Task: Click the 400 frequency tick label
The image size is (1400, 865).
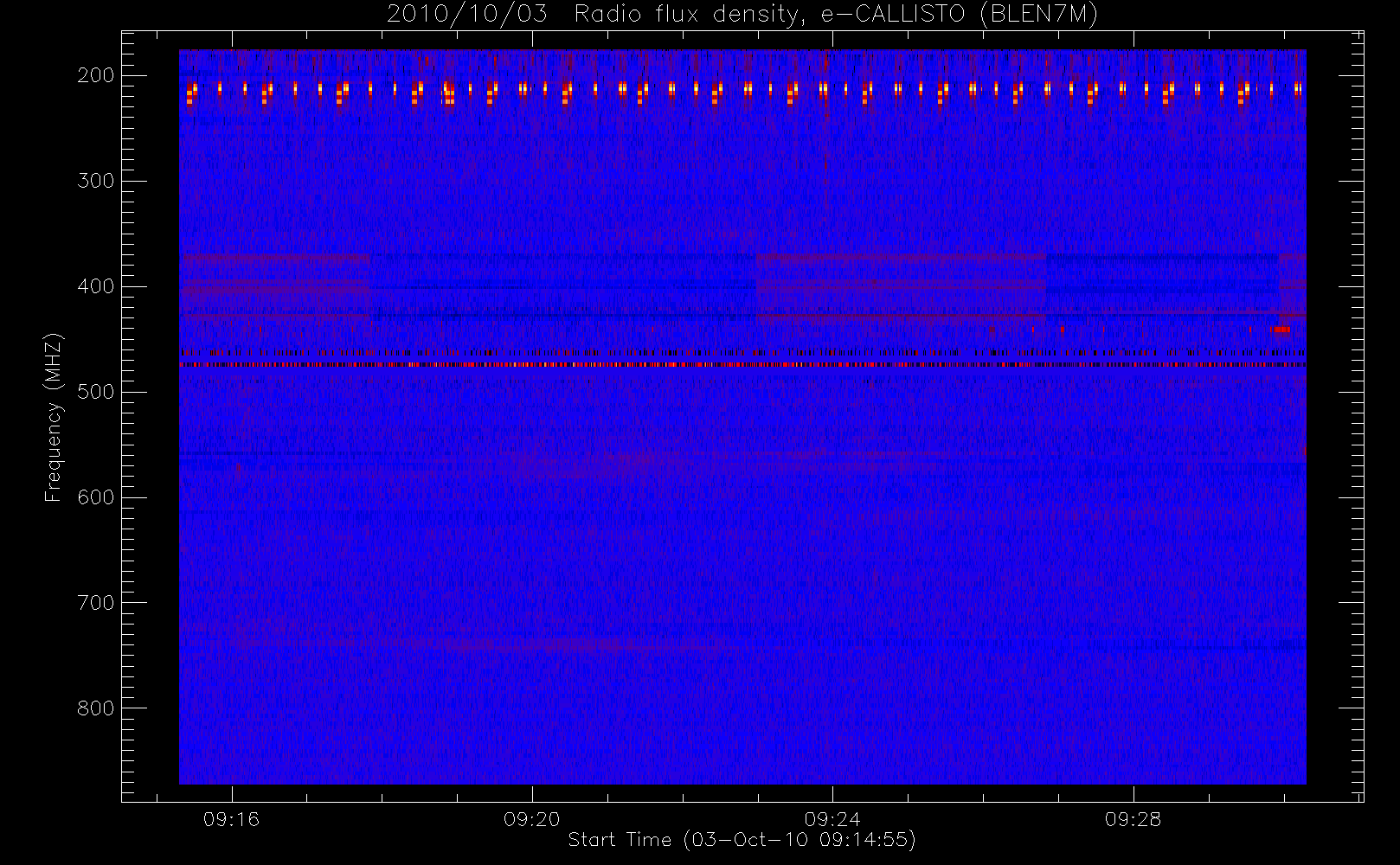Action: [x=95, y=286]
